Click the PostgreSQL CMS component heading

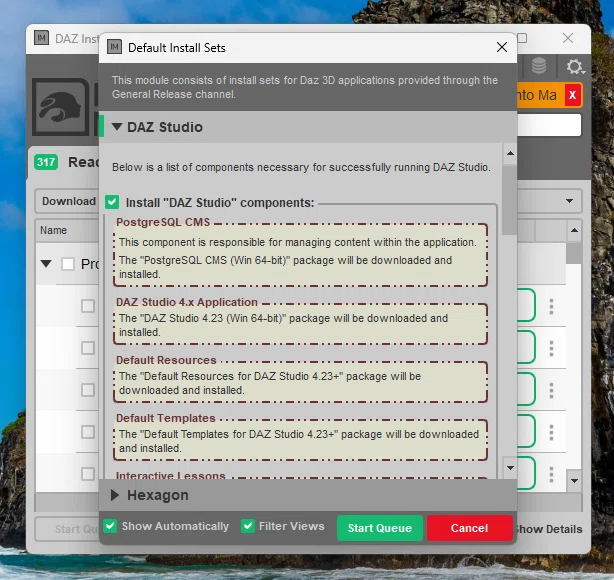[163, 222]
